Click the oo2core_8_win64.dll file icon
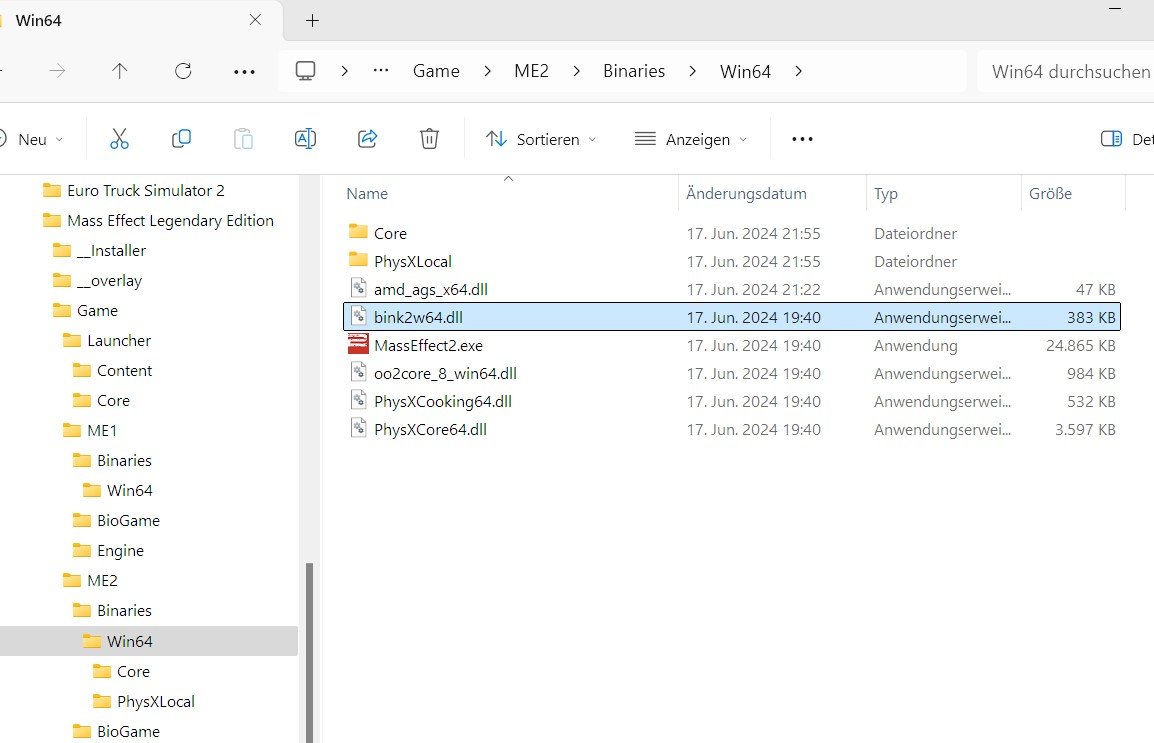This screenshot has width=1154, height=743. coord(358,373)
